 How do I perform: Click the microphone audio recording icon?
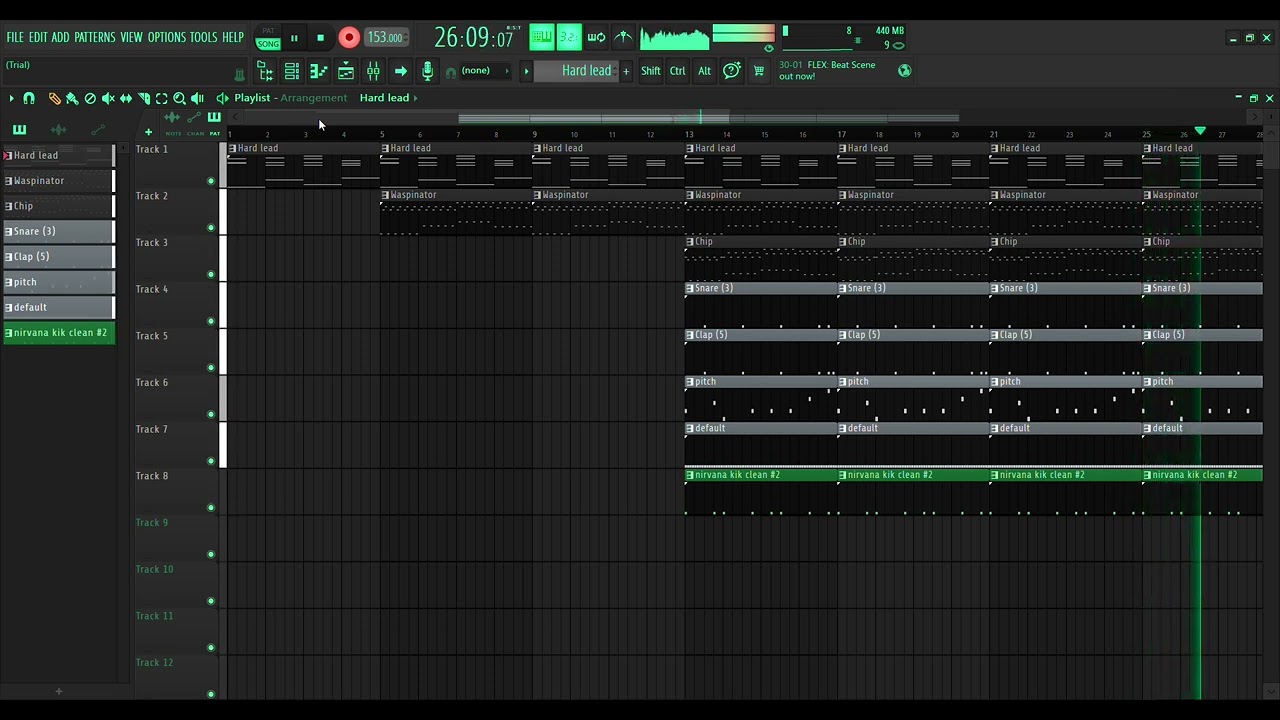point(427,71)
